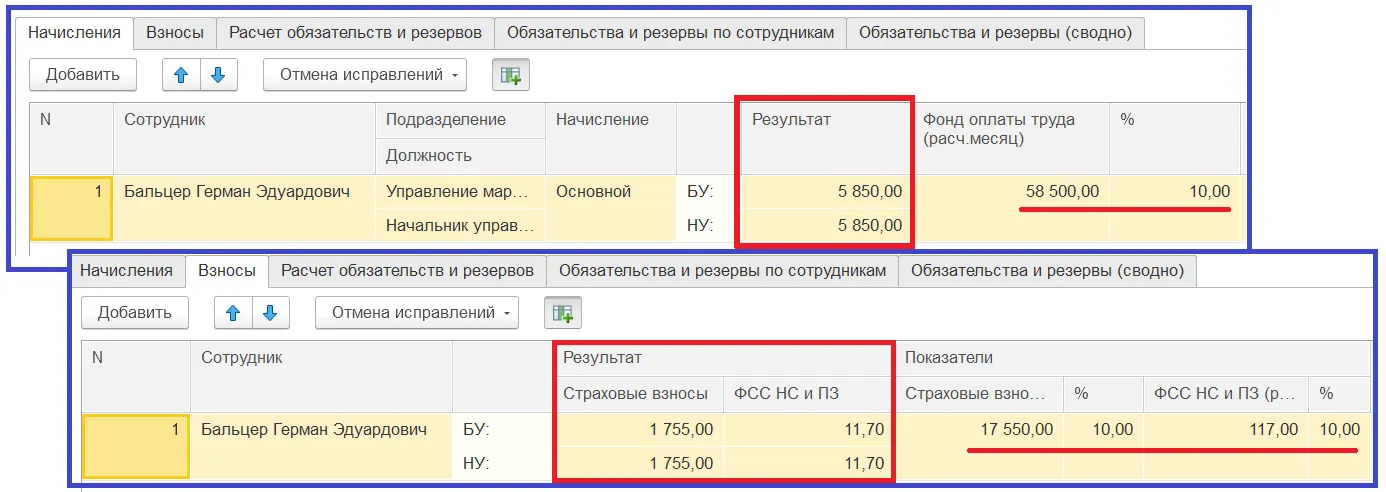Click table settings icon in the Начисления panel
Screen dimensions: 1386x492
[x=511, y=75]
